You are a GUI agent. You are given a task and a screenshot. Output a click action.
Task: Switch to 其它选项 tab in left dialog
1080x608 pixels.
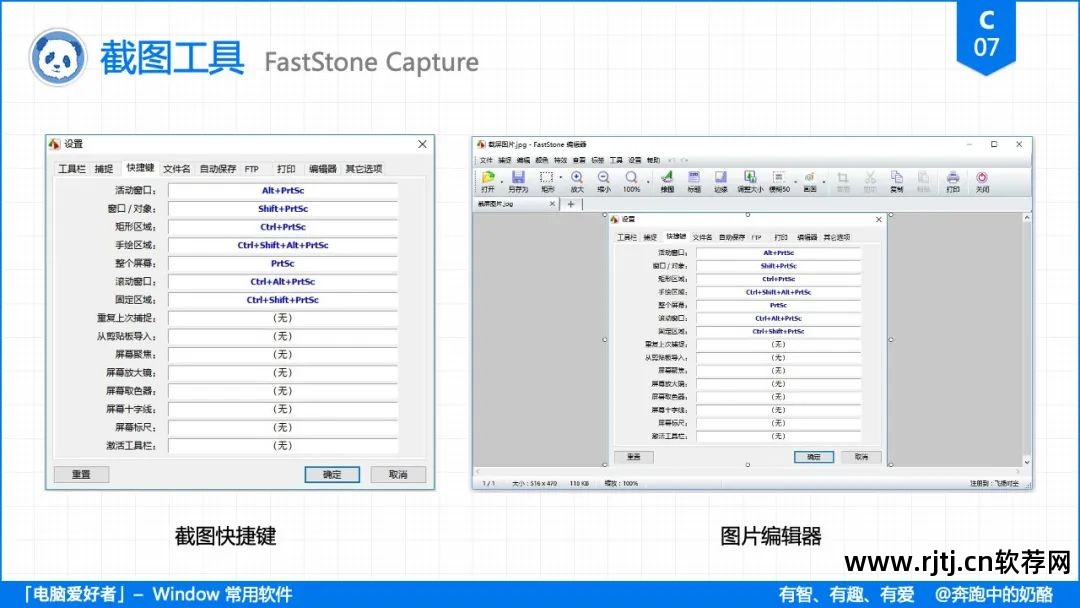coord(364,169)
